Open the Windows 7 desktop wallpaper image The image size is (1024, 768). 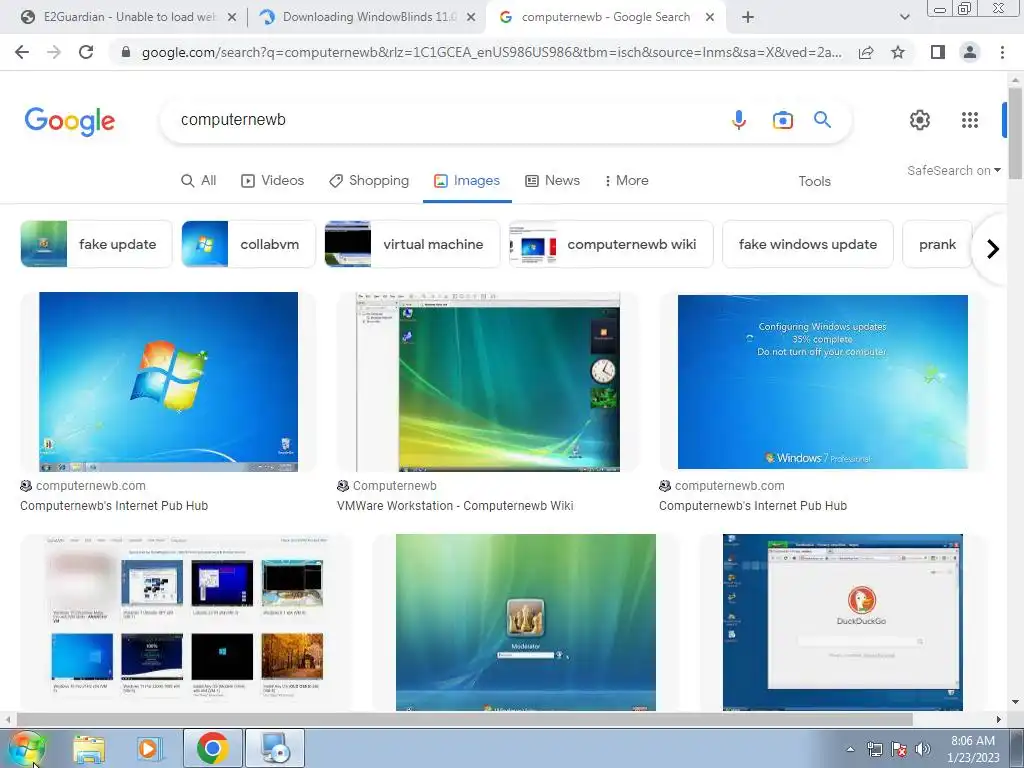pyautogui.click(x=168, y=381)
